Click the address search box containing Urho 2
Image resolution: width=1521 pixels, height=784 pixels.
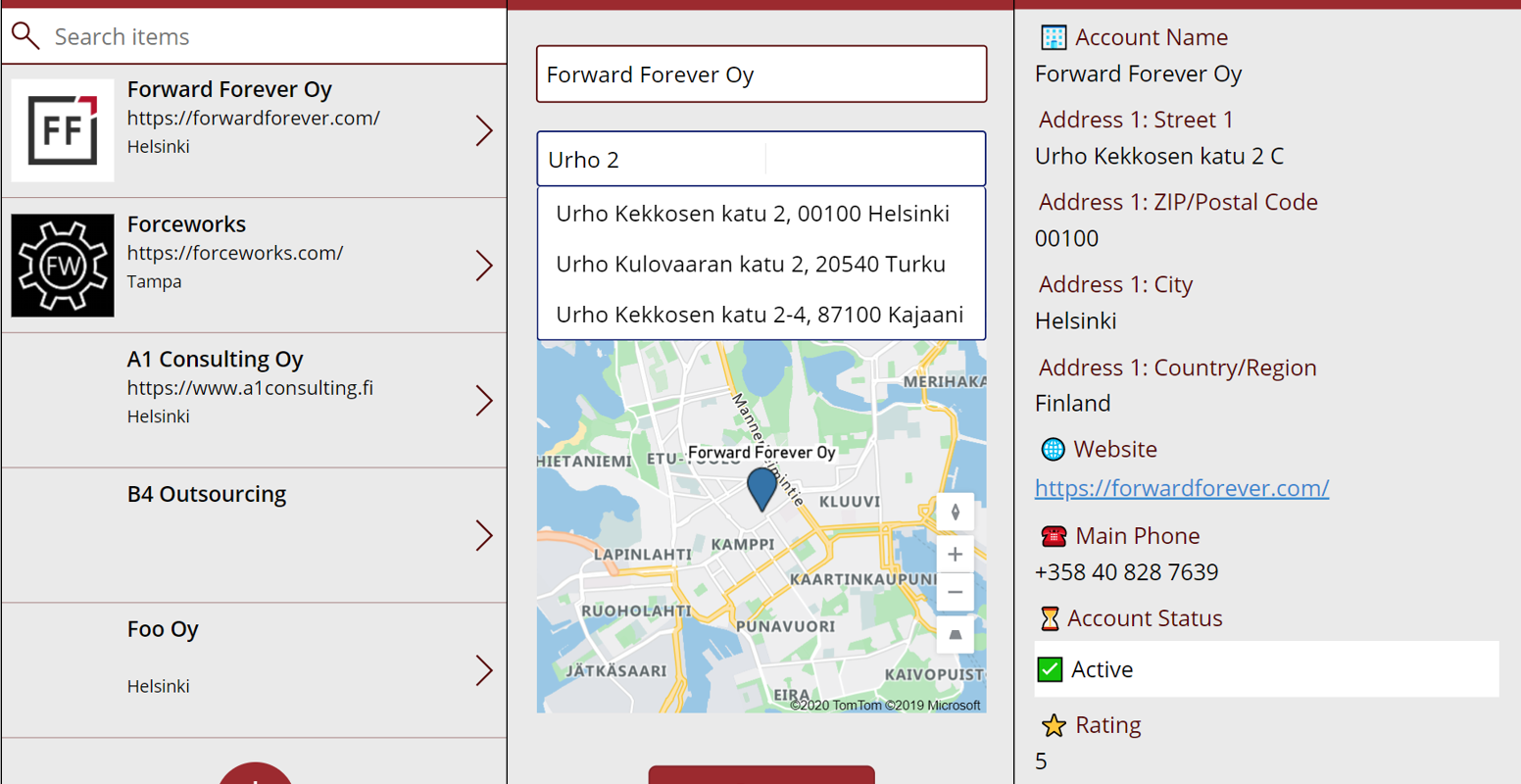click(761, 159)
